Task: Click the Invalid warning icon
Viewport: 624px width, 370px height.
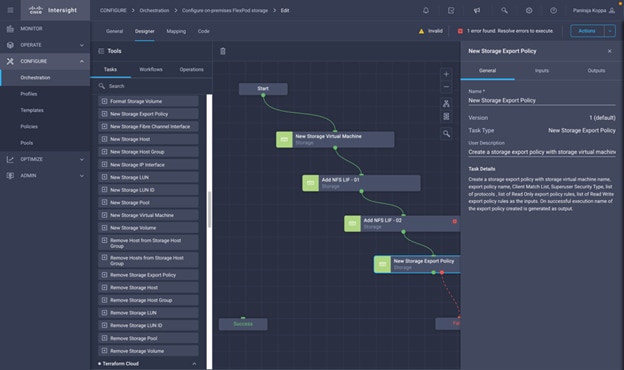Action: (x=421, y=31)
